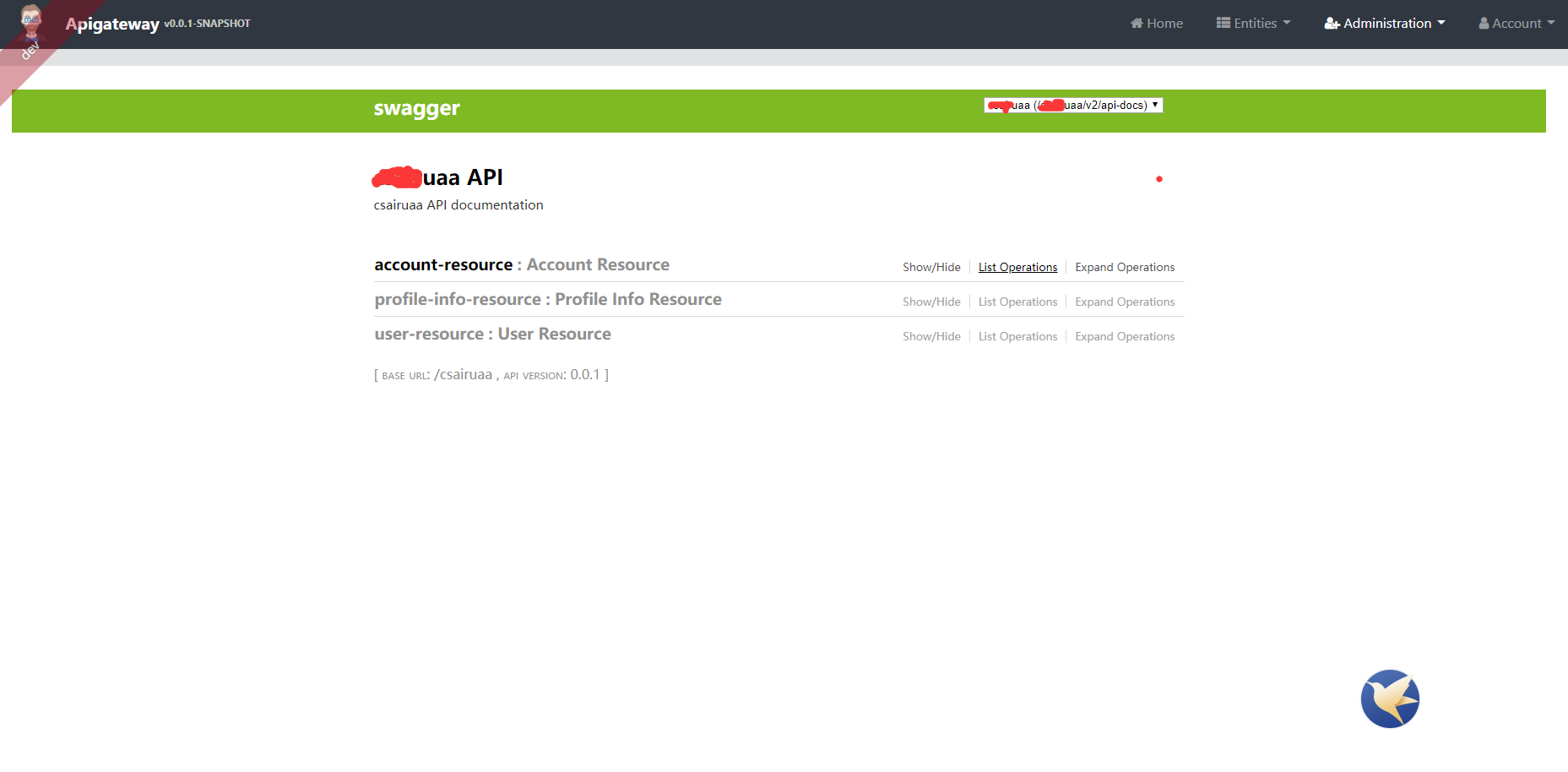Click the Home house icon in navbar
Image resolution: width=1568 pixels, height=772 pixels.
click(x=1137, y=23)
